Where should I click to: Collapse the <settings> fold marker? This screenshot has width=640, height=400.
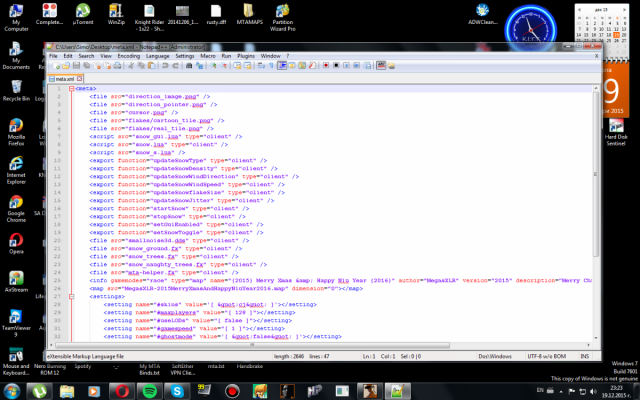coord(71,296)
